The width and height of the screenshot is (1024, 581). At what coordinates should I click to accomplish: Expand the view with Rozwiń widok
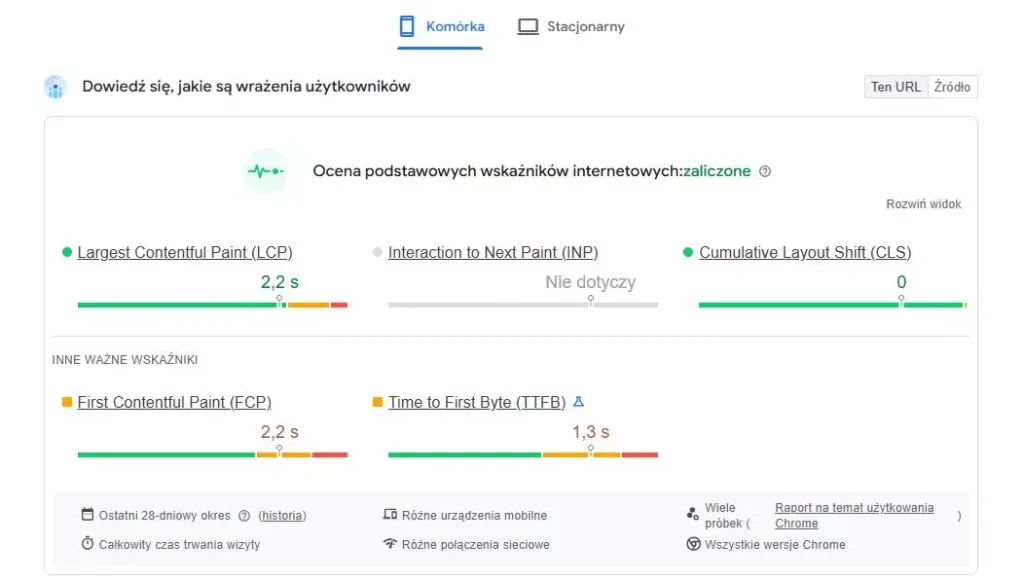[923, 204]
